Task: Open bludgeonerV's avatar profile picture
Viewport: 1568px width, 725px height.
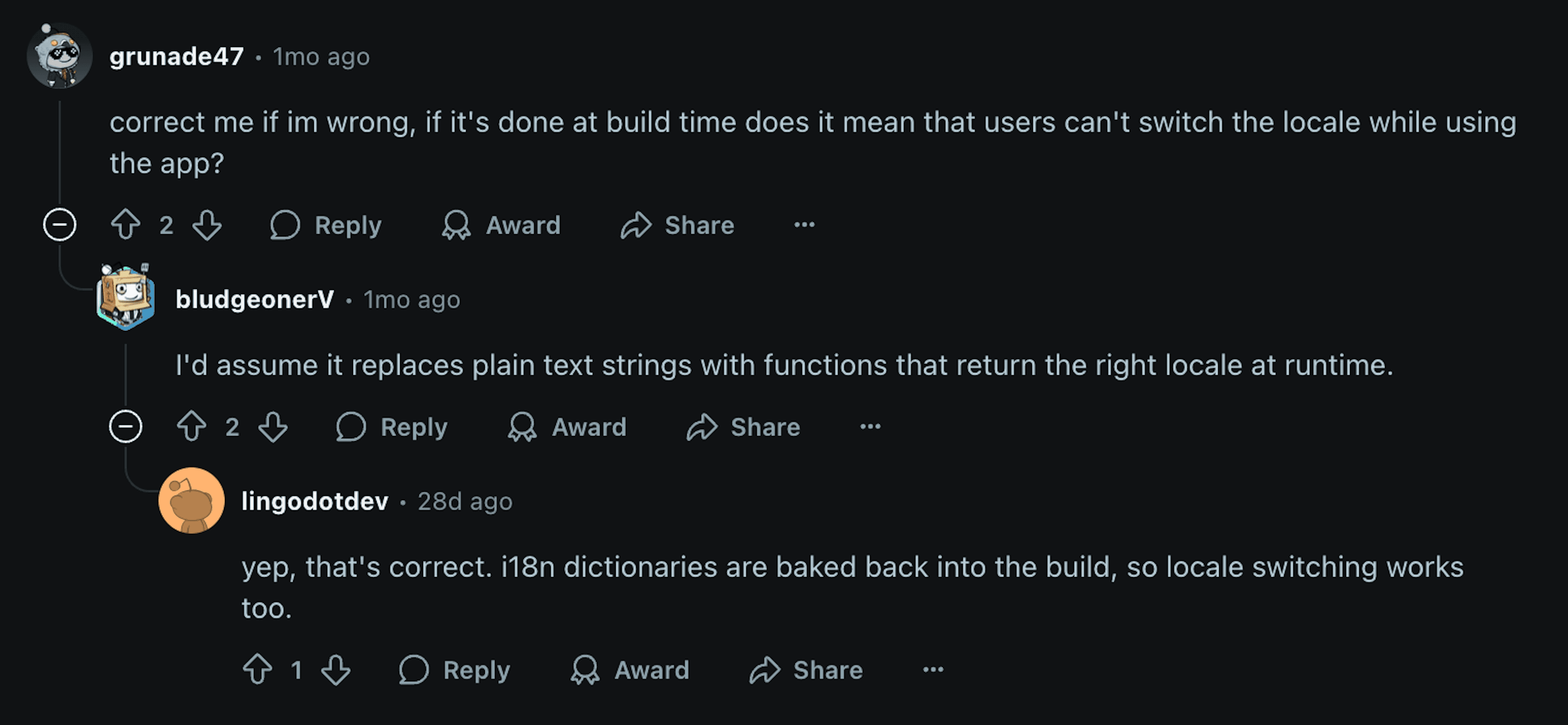Action: (125, 298)
